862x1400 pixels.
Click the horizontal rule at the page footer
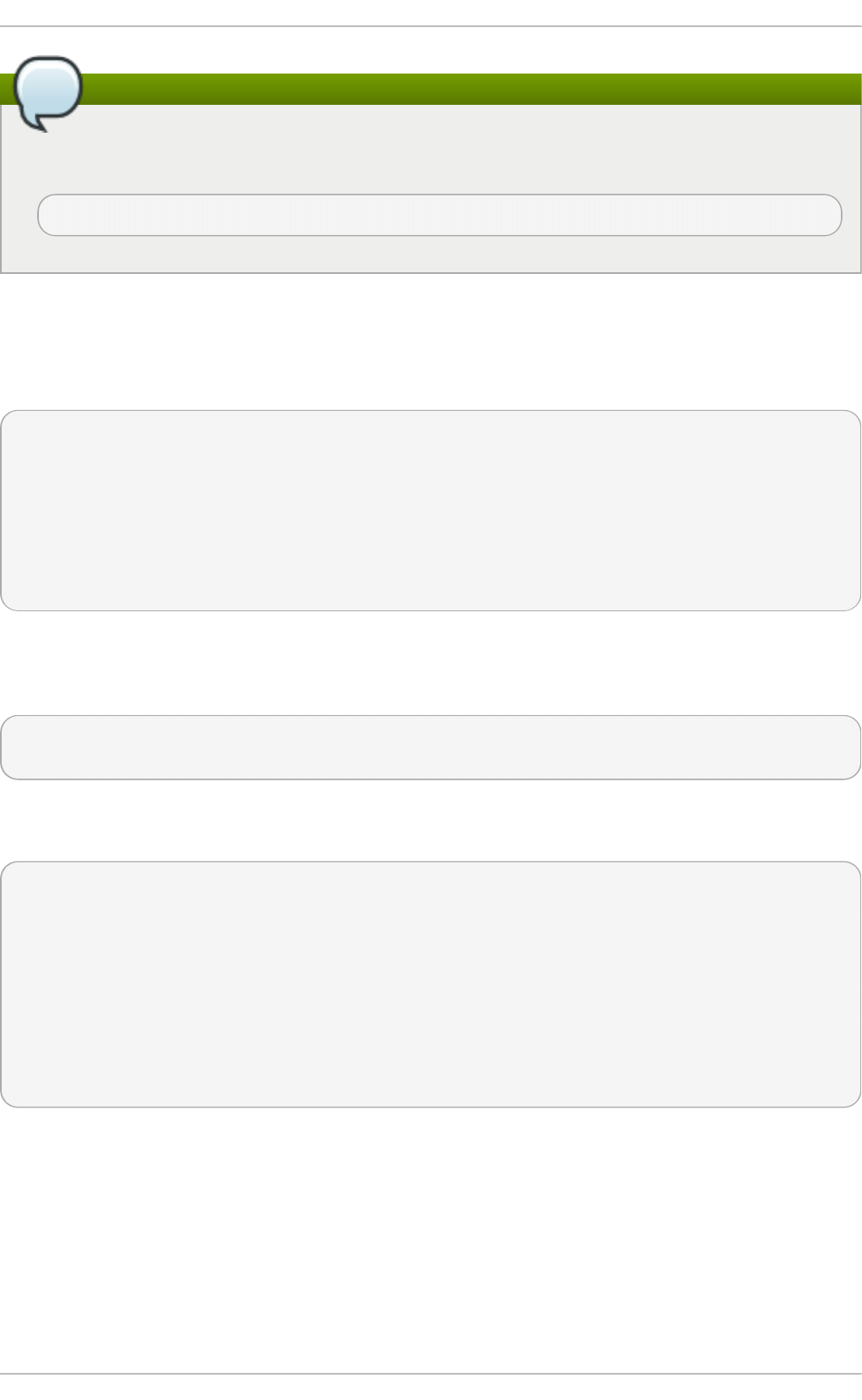[x=430, y=1374]
